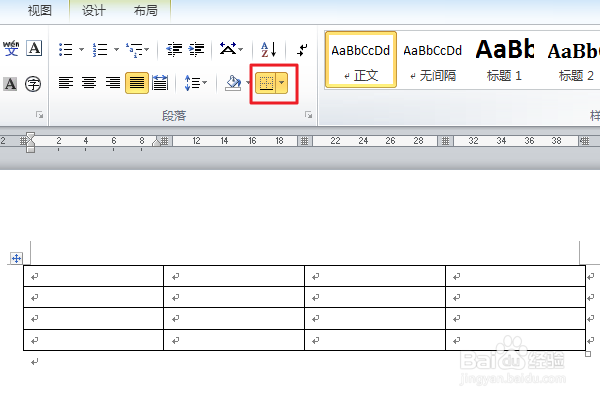Open borders dropdown arrow
600x400 pixels.
click(x=282, y=83)
